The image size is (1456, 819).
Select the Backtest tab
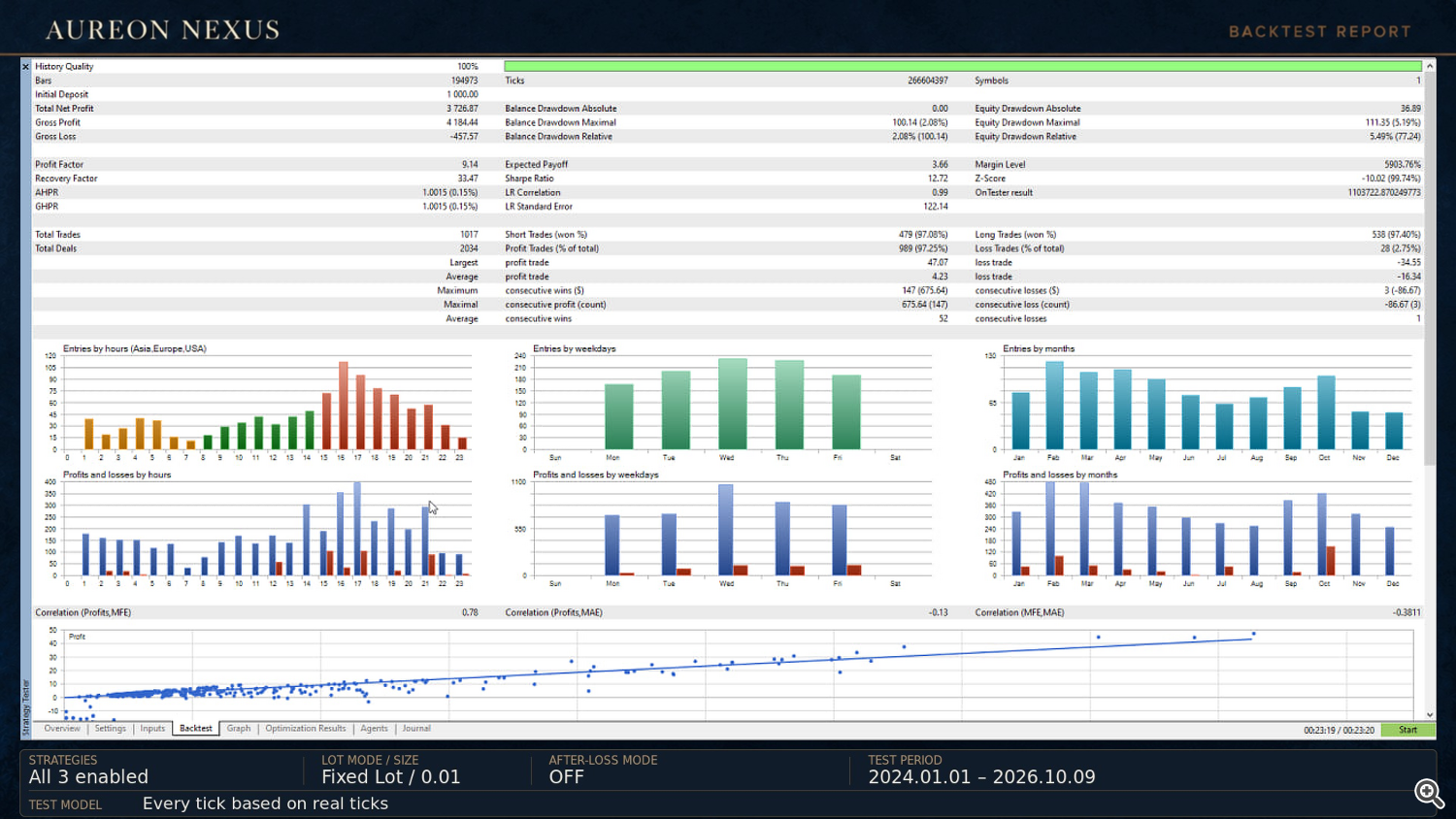pos(196,729)
